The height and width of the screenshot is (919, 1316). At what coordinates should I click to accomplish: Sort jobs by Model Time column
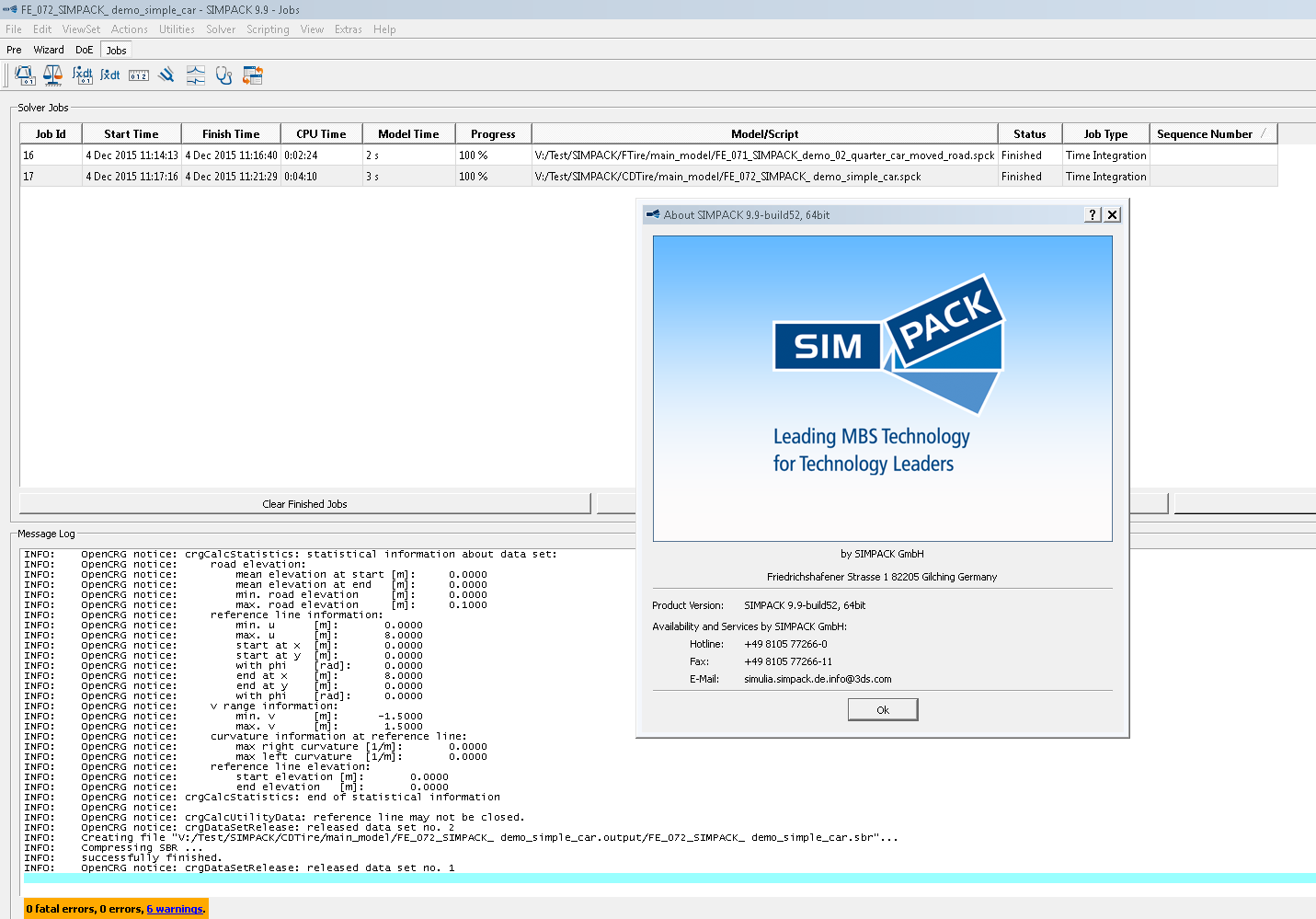click(x=408, y=133)
